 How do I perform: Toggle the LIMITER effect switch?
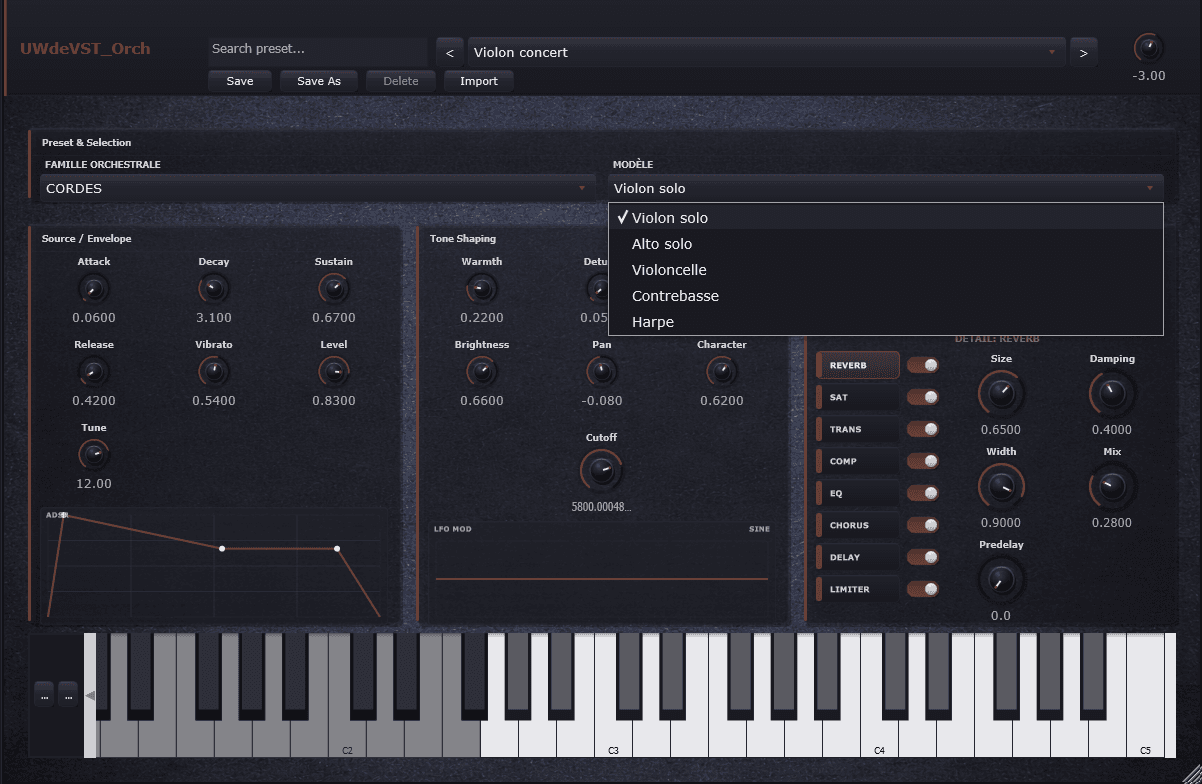point(923,590)
